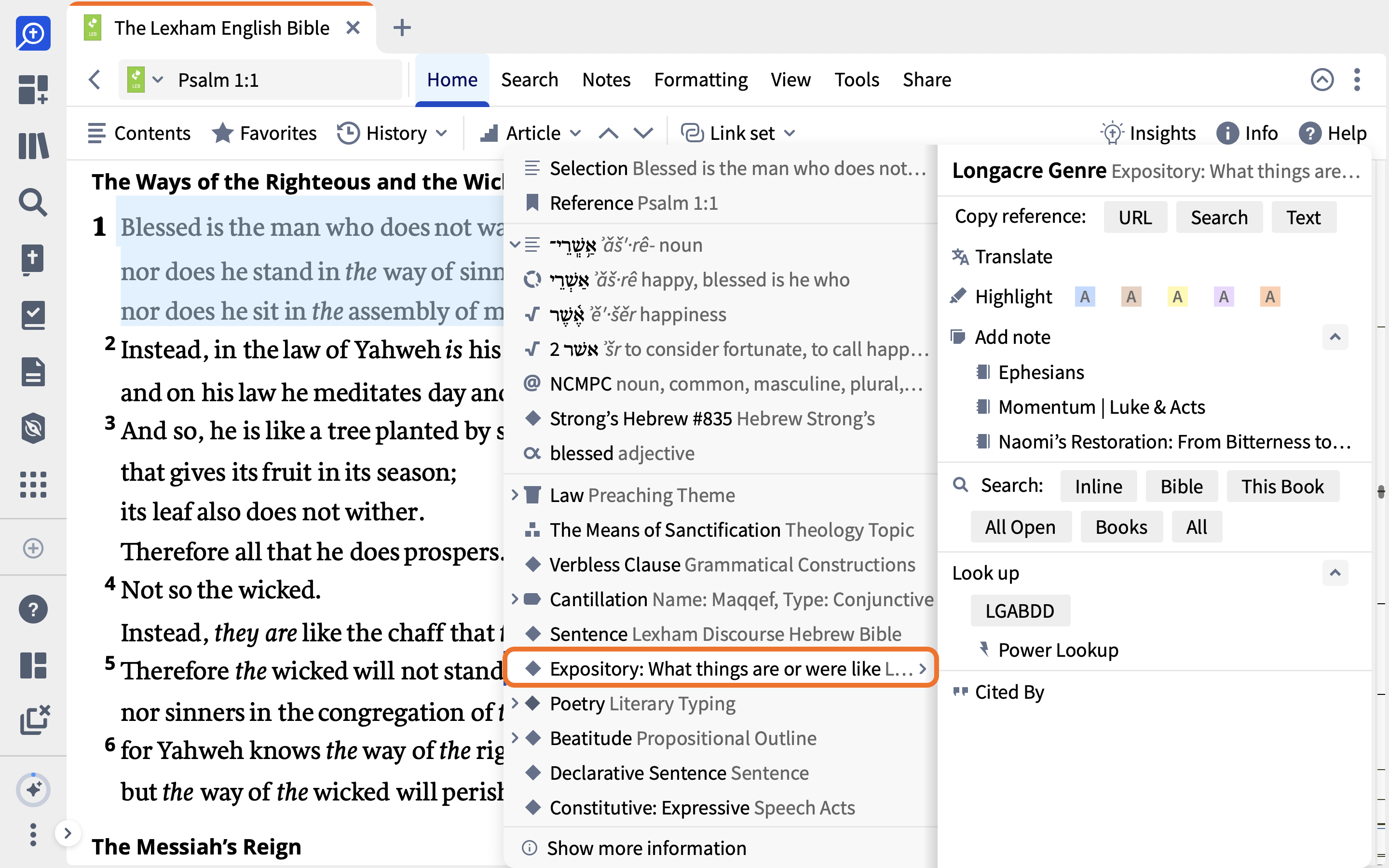Switch to the Search ribbon tab
This screenshot has width=1389, height=868.
point(529,79)
